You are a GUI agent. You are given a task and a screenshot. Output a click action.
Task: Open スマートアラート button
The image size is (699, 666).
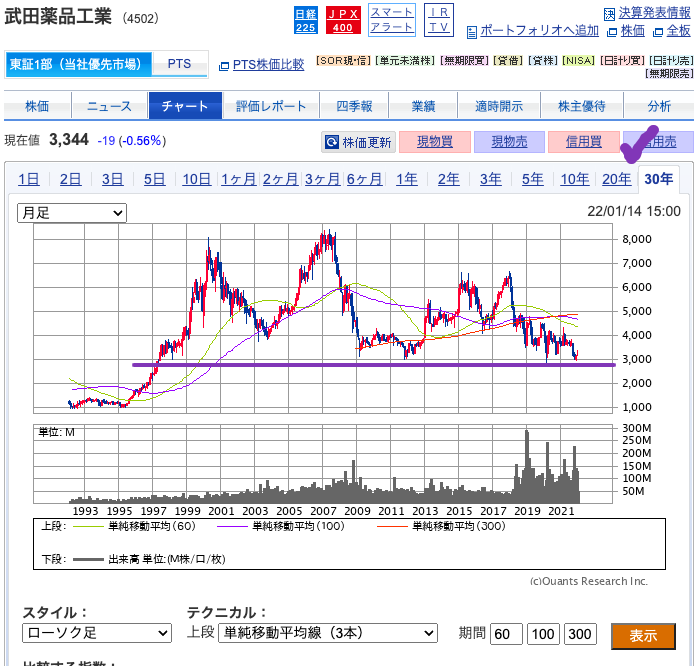[392, 20]
